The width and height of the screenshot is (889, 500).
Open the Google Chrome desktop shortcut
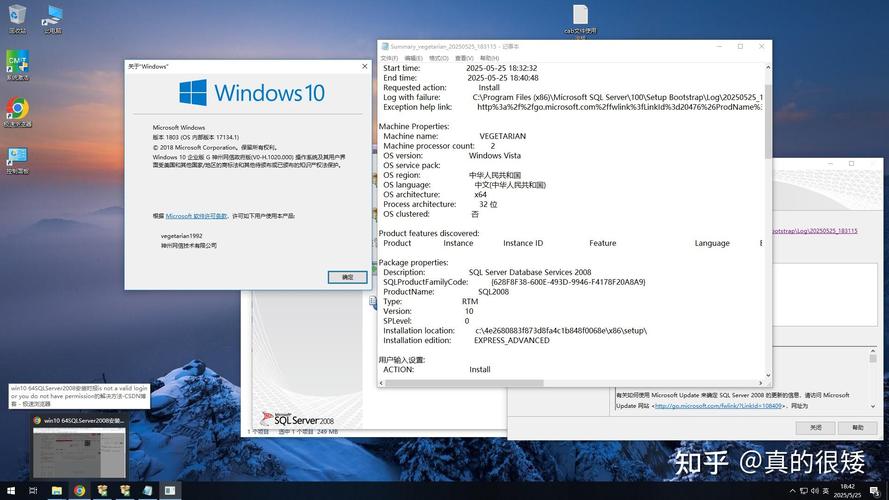click(x=17, y=109)
